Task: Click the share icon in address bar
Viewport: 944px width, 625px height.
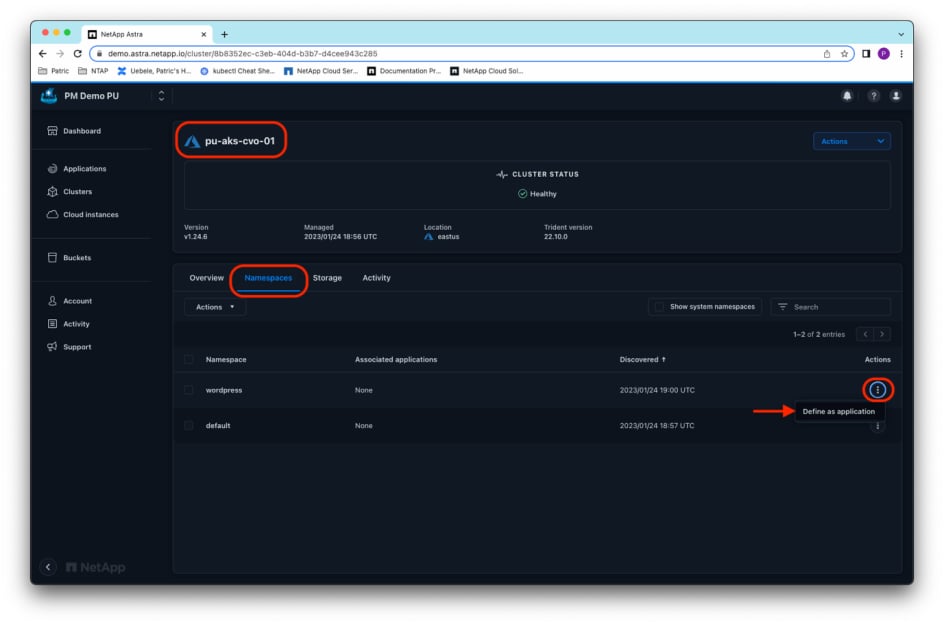Action: 827,54
